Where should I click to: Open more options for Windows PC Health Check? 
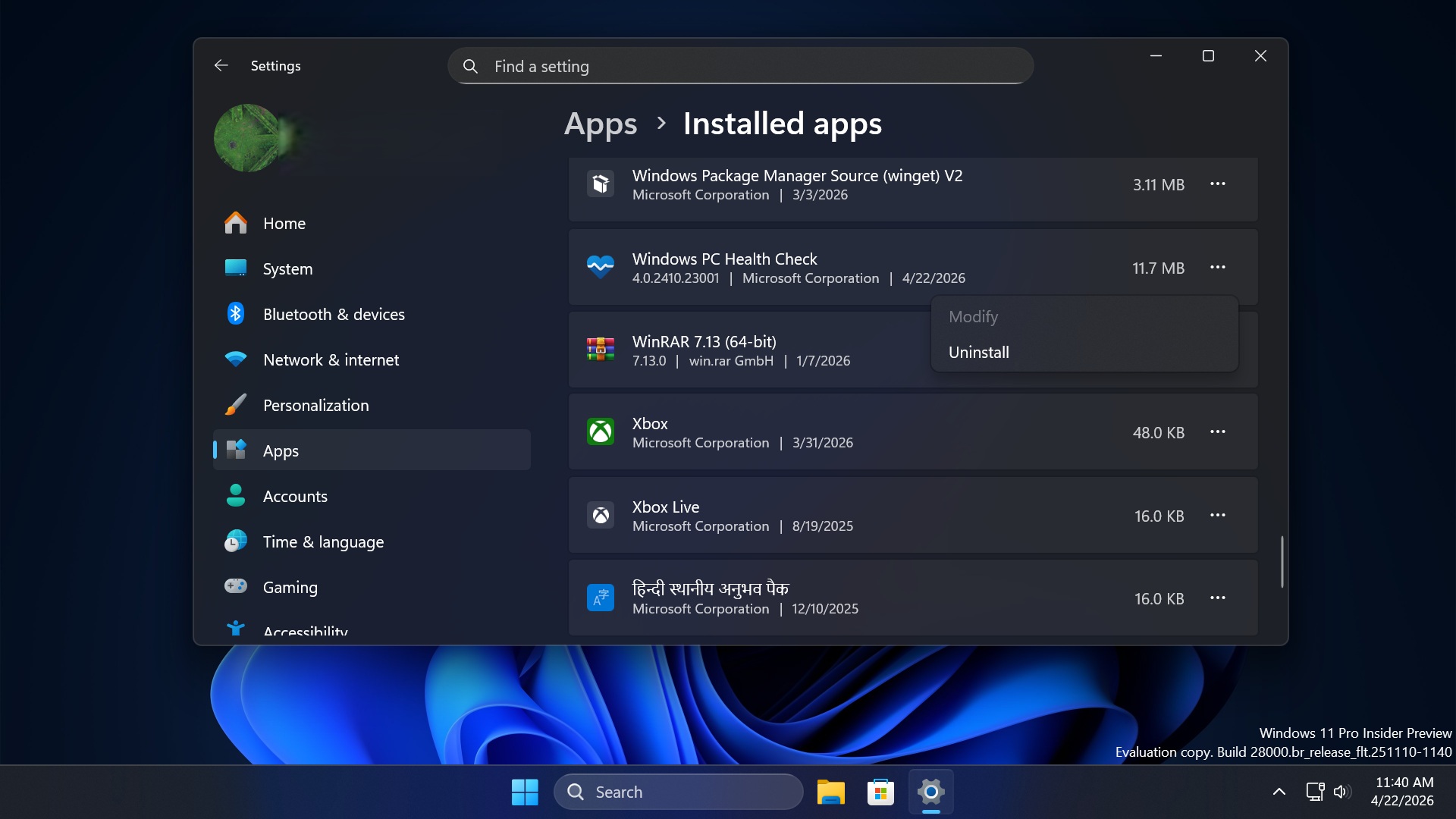click(1218, 268)
